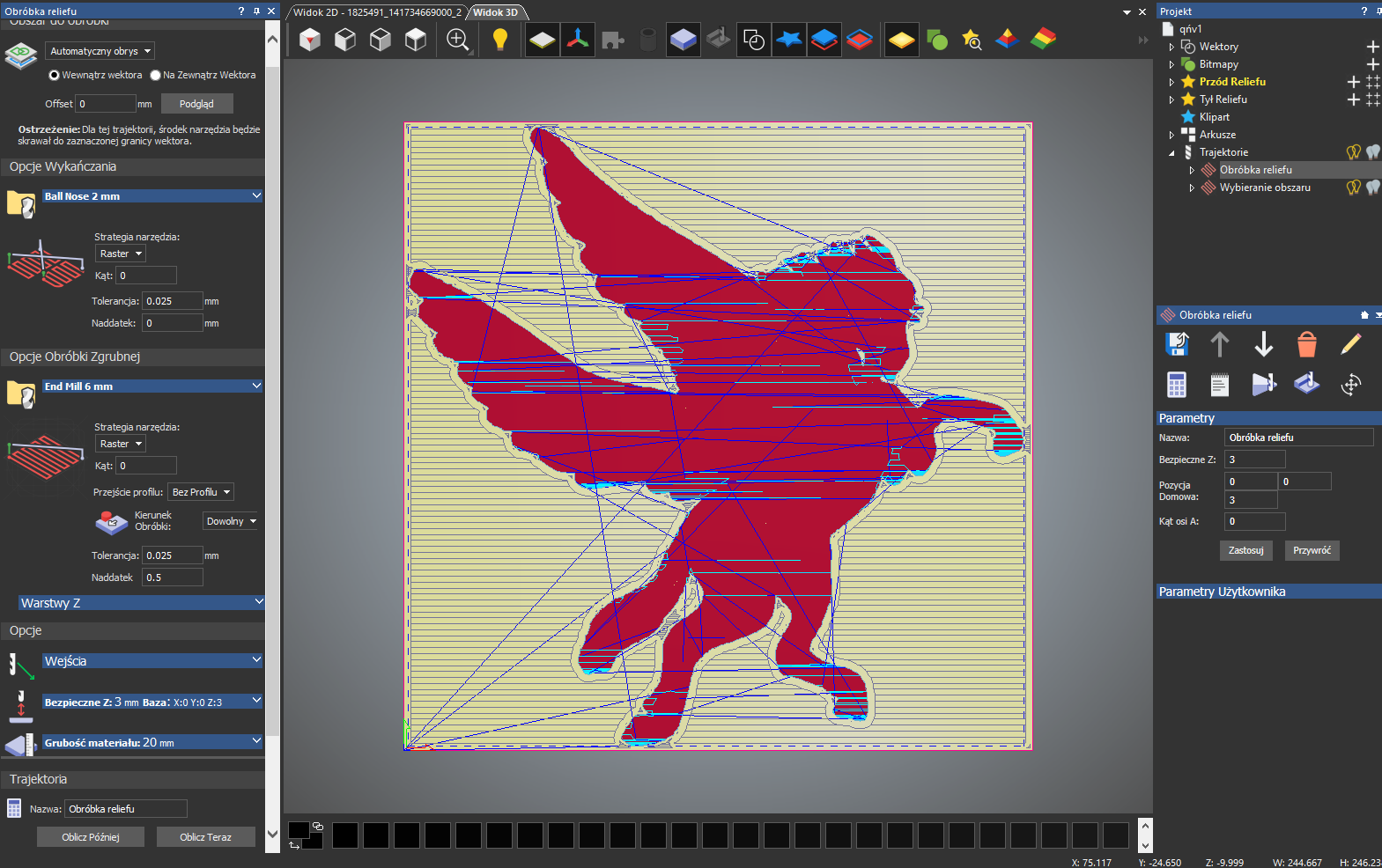Click the green square and circle shapes icon
Viewport: 1382px width, 868px height.
[x=937, y=40]
